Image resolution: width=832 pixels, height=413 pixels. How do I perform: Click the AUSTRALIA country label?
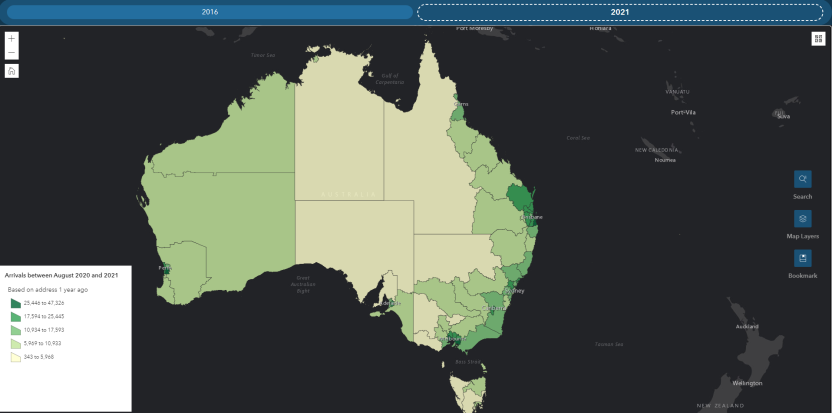349,195
